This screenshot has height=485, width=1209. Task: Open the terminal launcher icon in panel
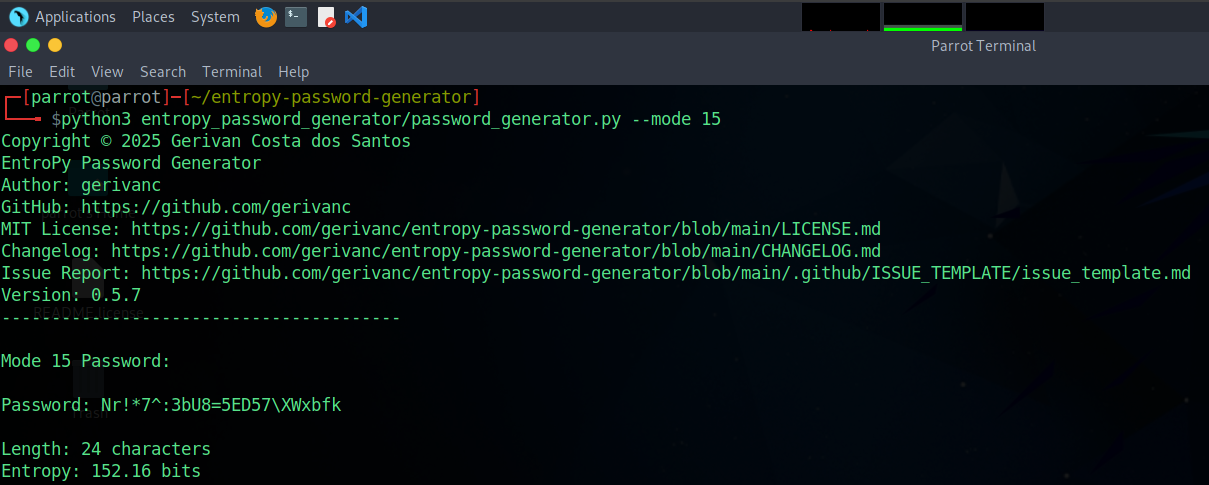pyautogui.click(x=296, y=17)
